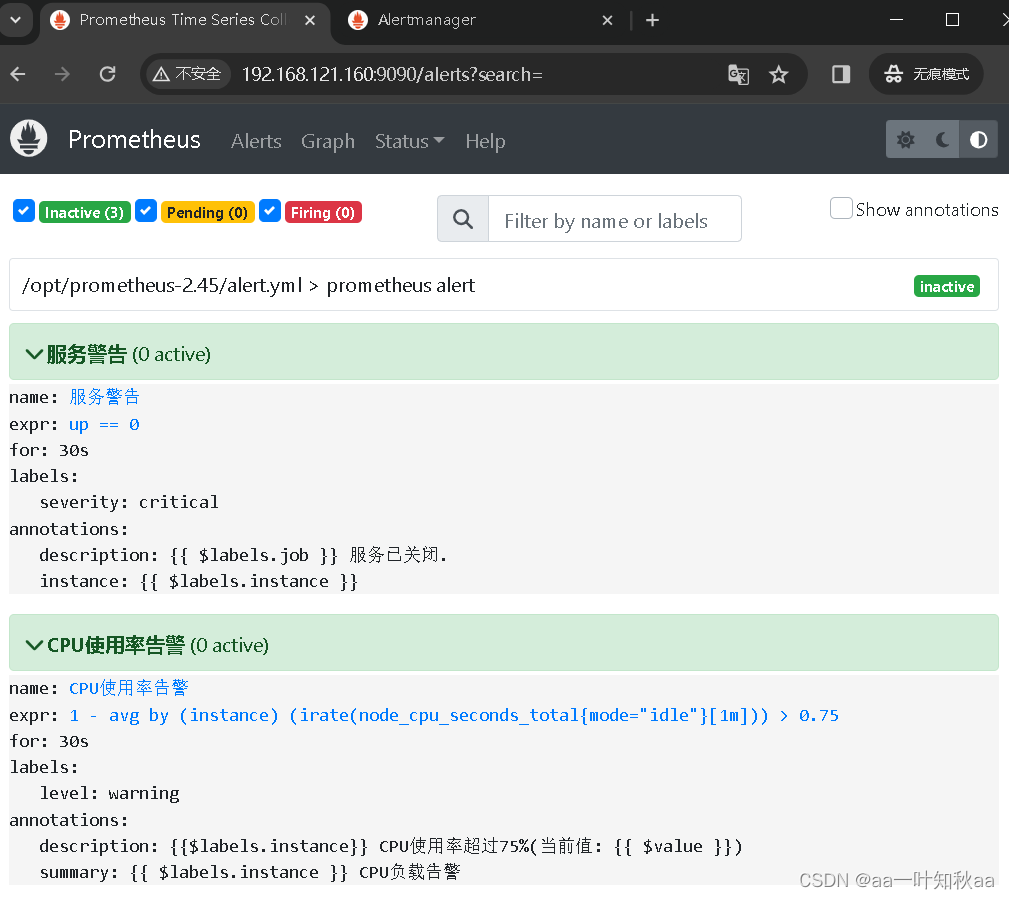Toggle the Inactive (3) checkbox
Viewport: 1009px width, 899px height.
tap(24, 211)
